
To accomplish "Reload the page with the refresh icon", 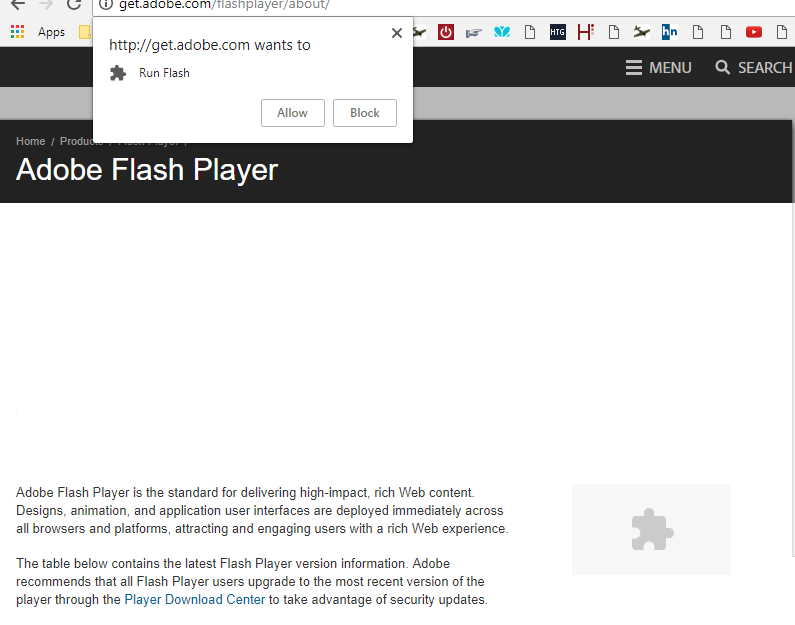I will click(74, 5).
